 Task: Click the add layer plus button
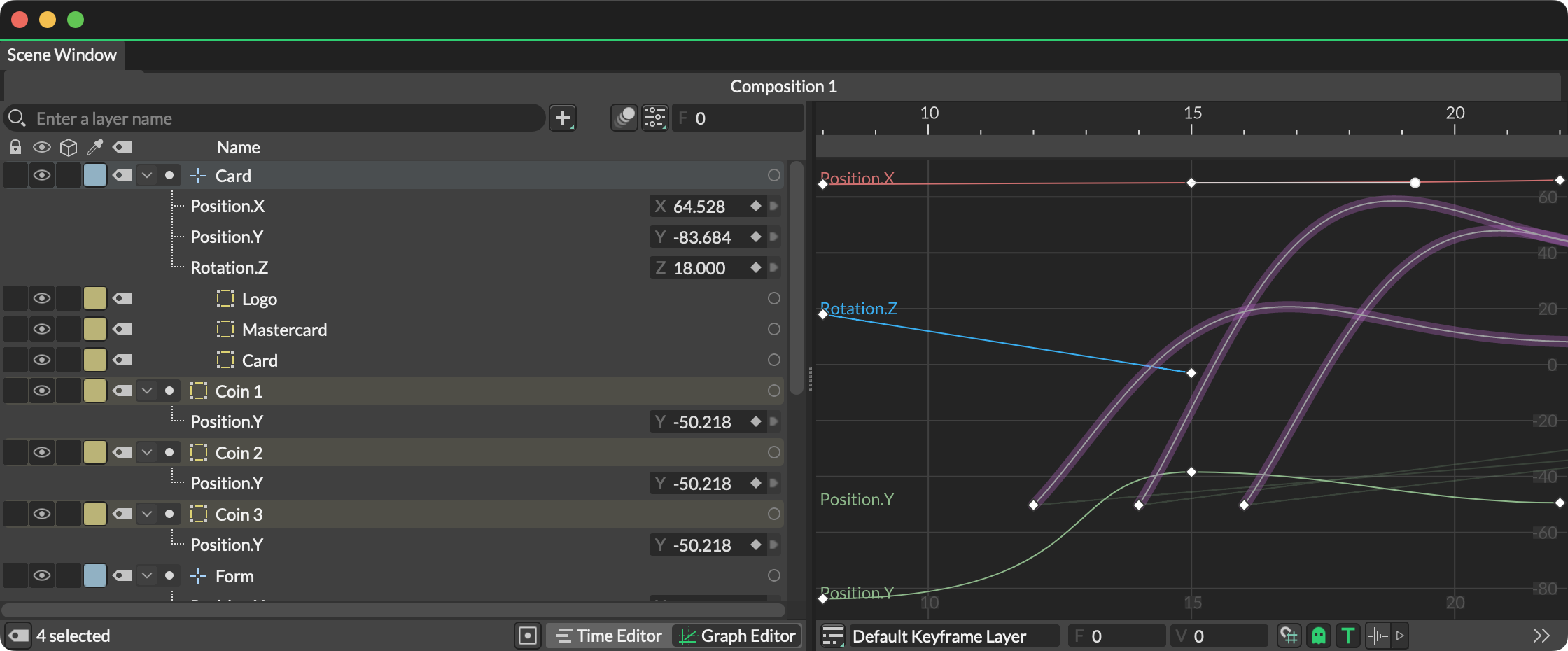562,118
